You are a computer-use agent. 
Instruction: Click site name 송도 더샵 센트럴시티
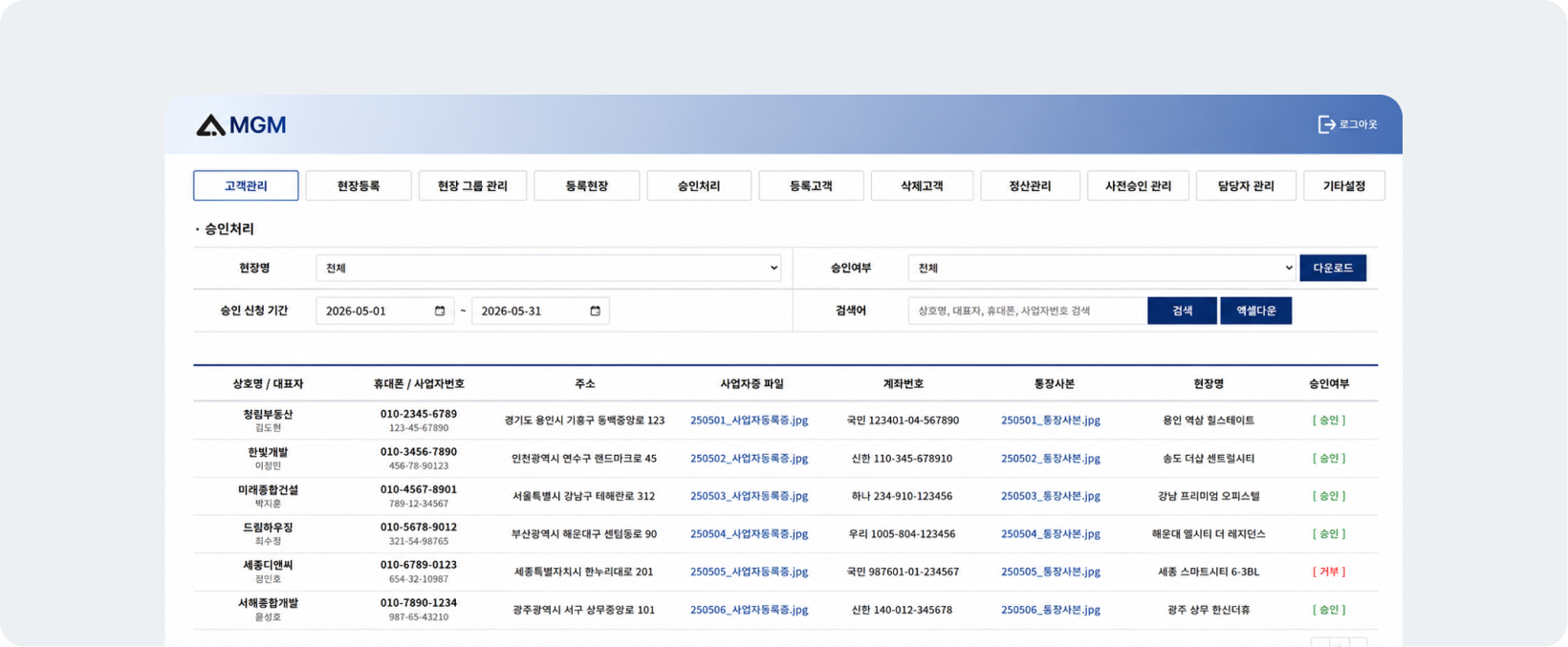[1209, 459]
